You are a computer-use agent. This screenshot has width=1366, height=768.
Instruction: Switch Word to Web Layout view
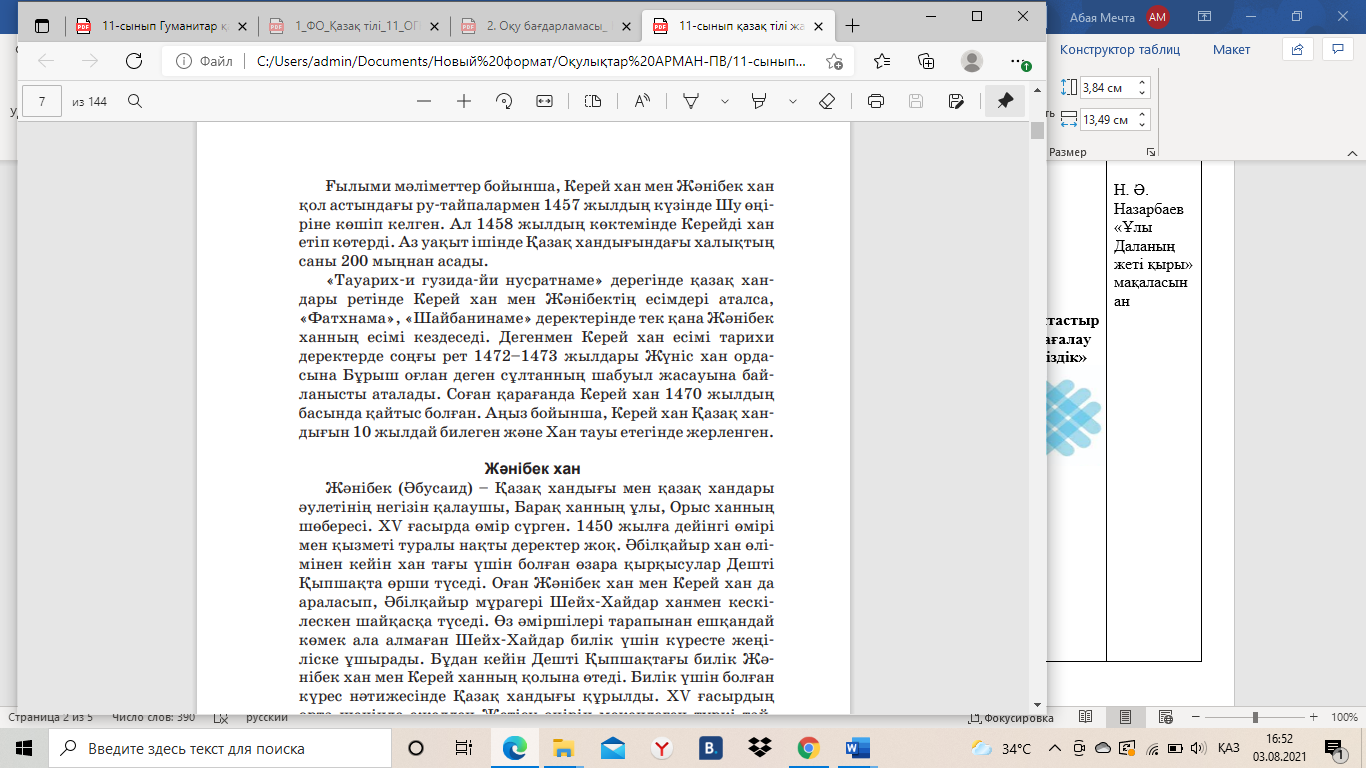[1165, 718]
